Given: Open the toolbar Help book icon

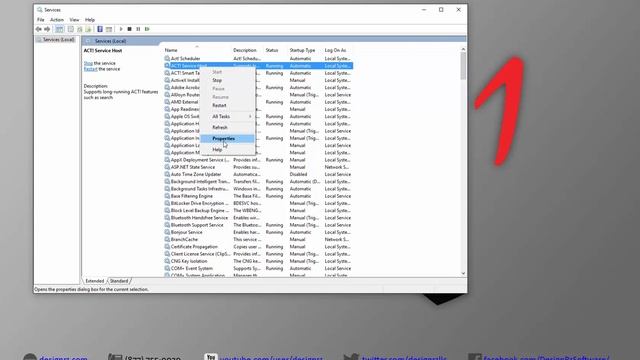Looking at the screenshot, I should point(100,29).
